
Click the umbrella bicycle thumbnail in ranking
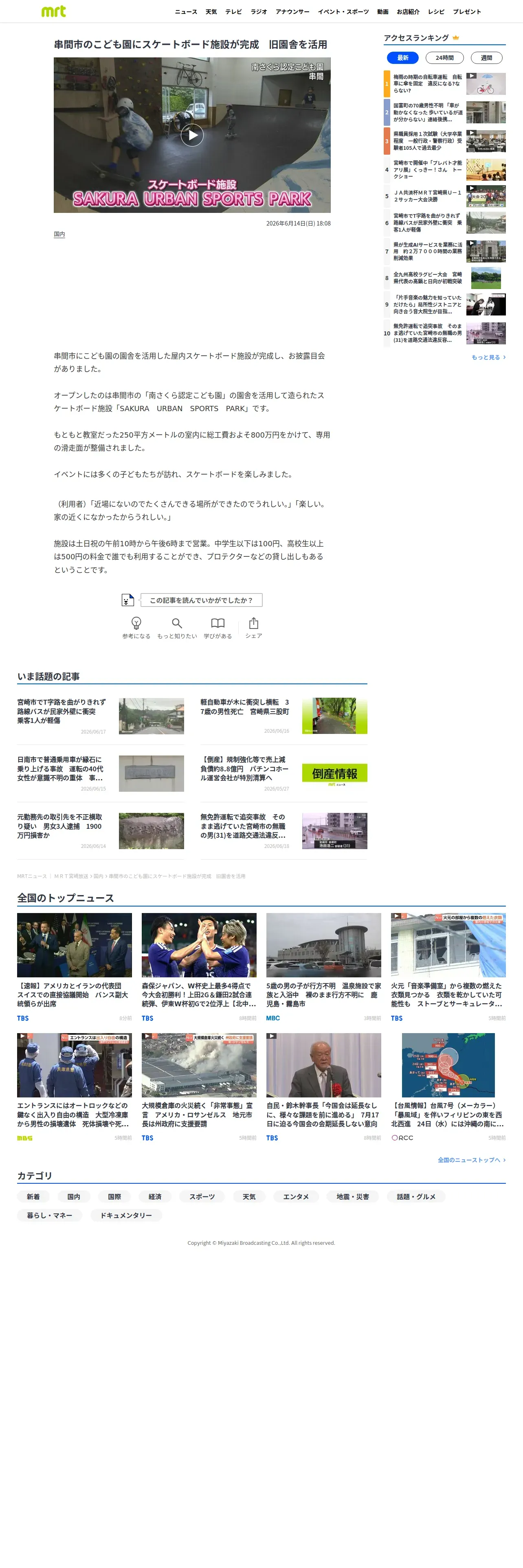pos(486,84)
